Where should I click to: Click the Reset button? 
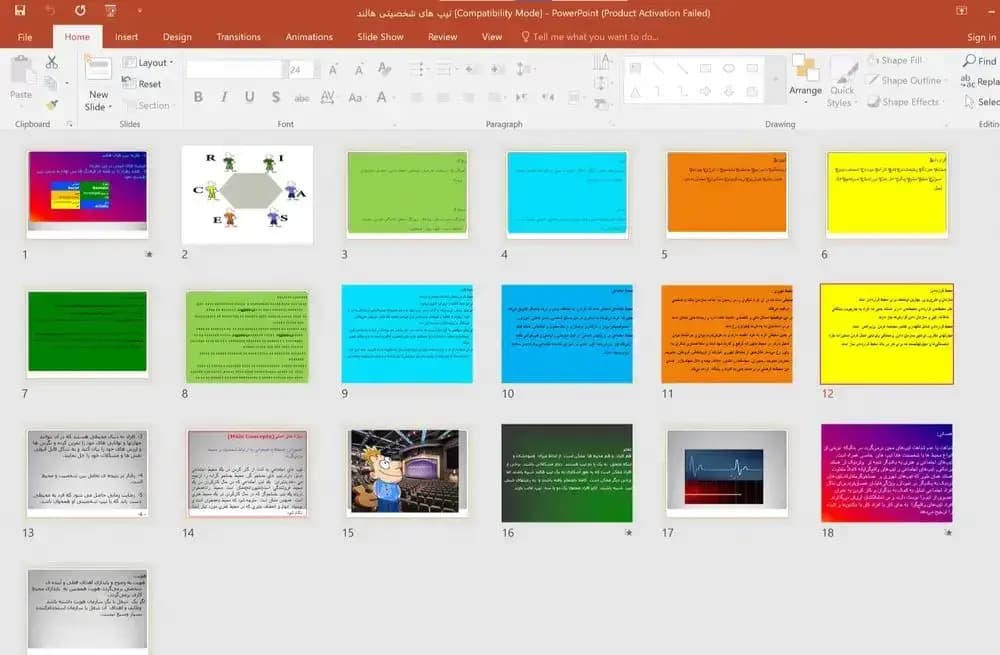[x=142, y=84]
